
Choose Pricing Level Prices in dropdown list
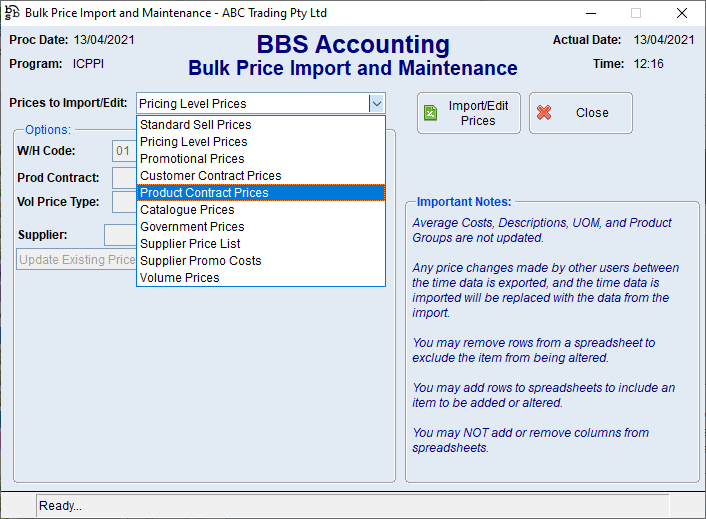194,142
